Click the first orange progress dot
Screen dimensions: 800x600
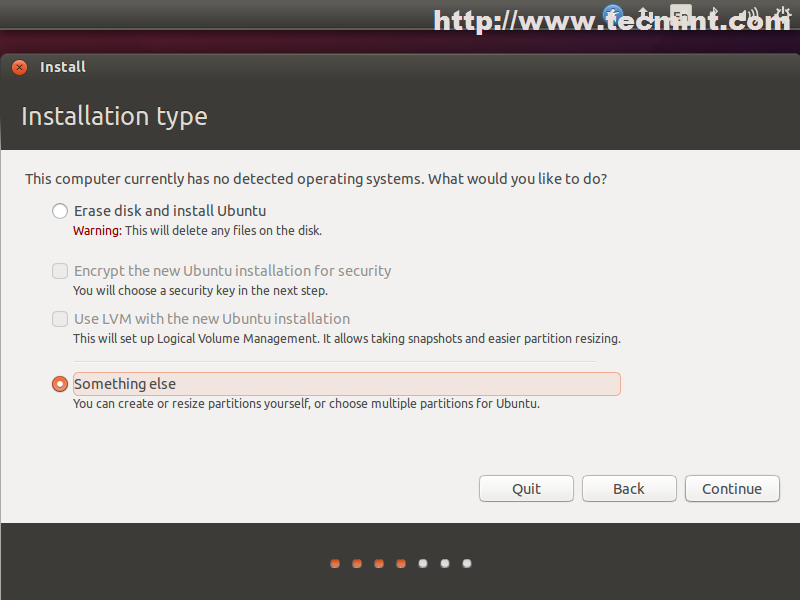335,563
